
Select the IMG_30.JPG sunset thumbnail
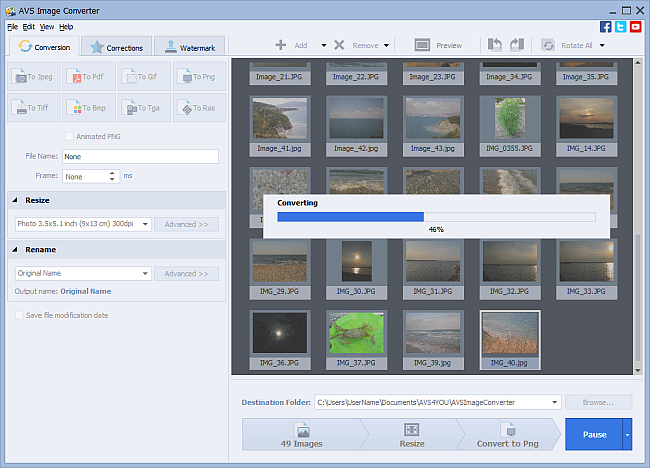(356, 269)
